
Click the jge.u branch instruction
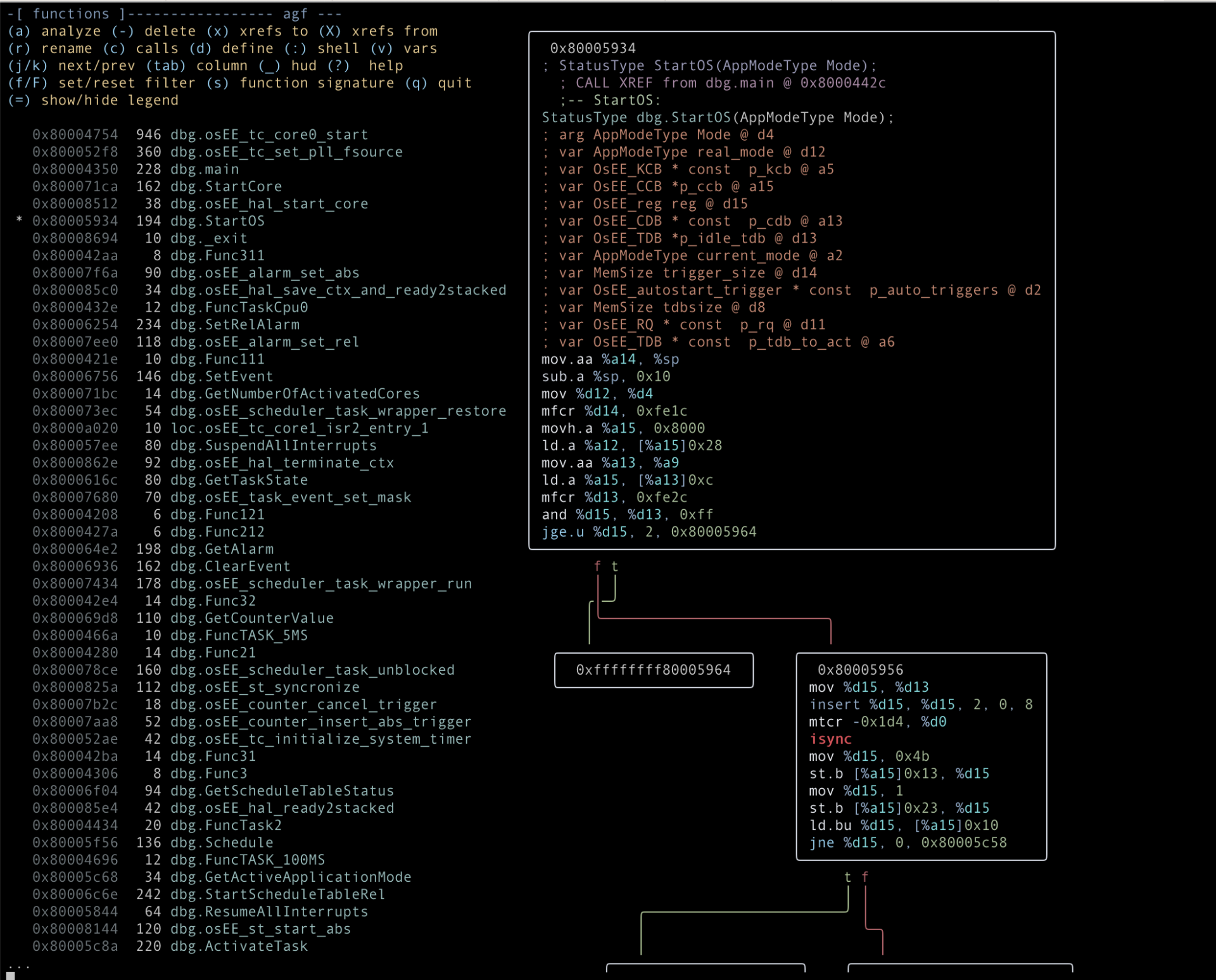tap(649, 532)
